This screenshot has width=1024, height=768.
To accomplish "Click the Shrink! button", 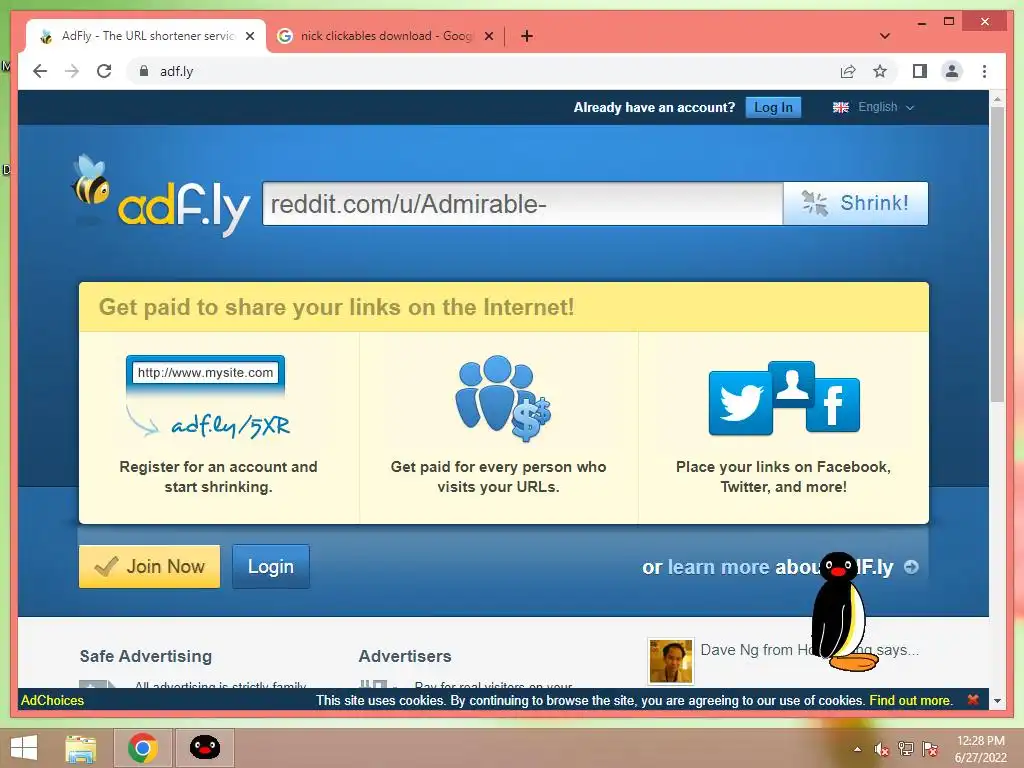I will coord(856,204).
